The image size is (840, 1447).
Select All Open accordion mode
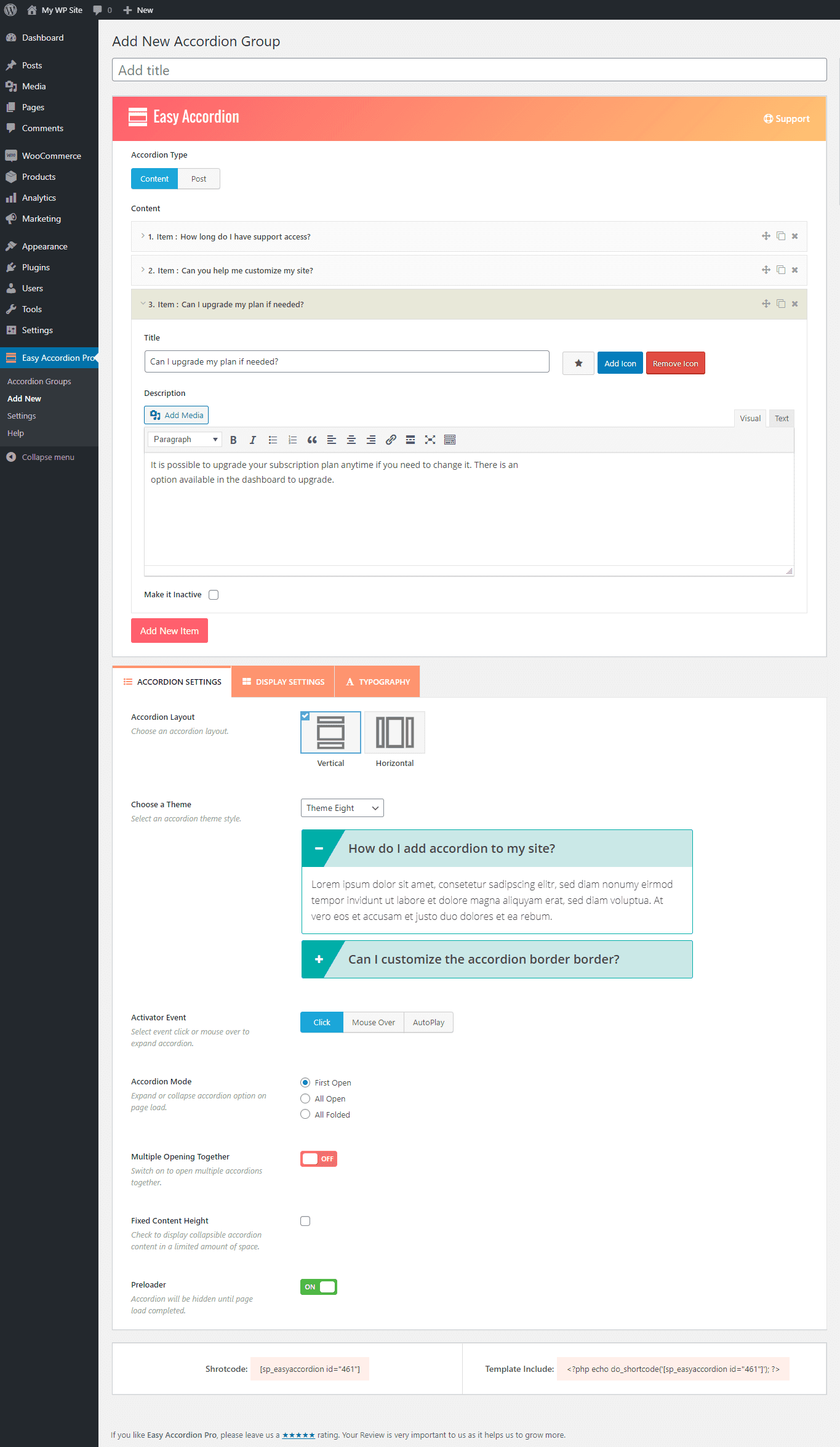point(305,1098)
